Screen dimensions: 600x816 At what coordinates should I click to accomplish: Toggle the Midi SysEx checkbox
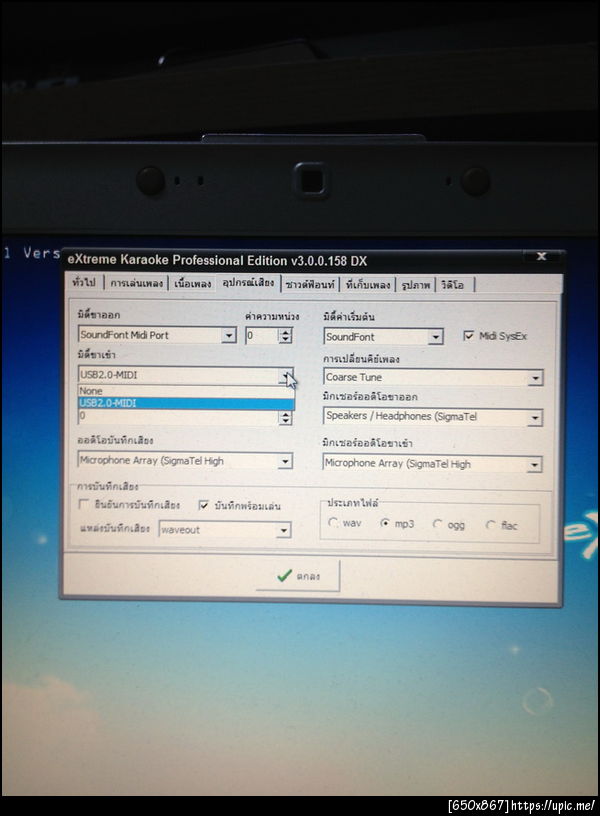pos(468,336)
